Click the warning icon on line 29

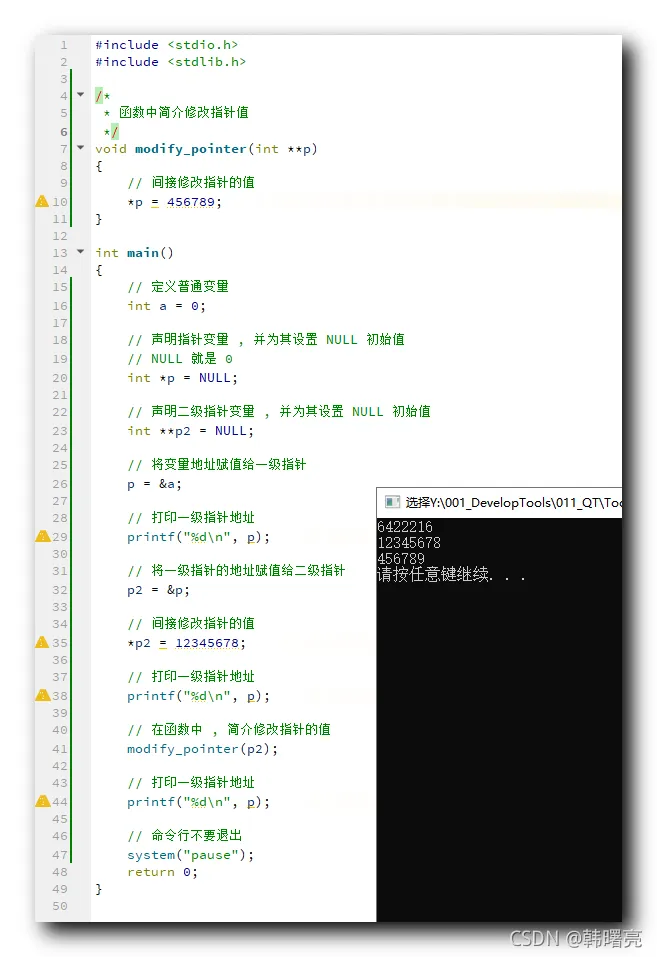pos(42,536)
